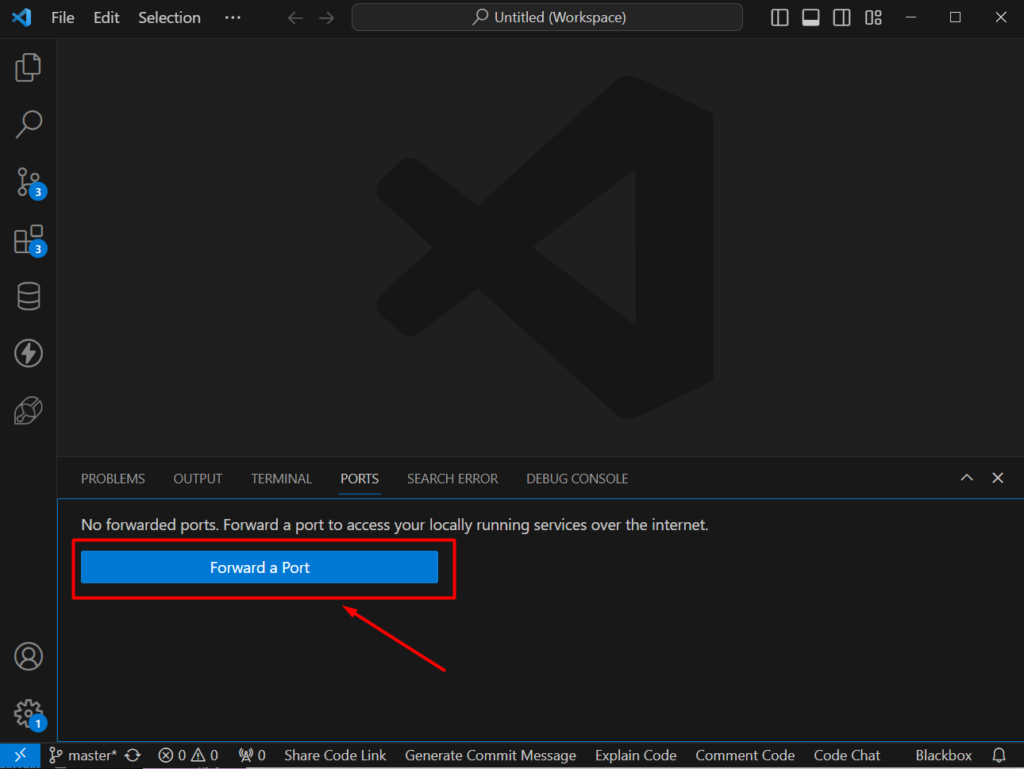This screenshot has height=769, width=1024.
Task: Open the File menu
Action: pos(63,18)
